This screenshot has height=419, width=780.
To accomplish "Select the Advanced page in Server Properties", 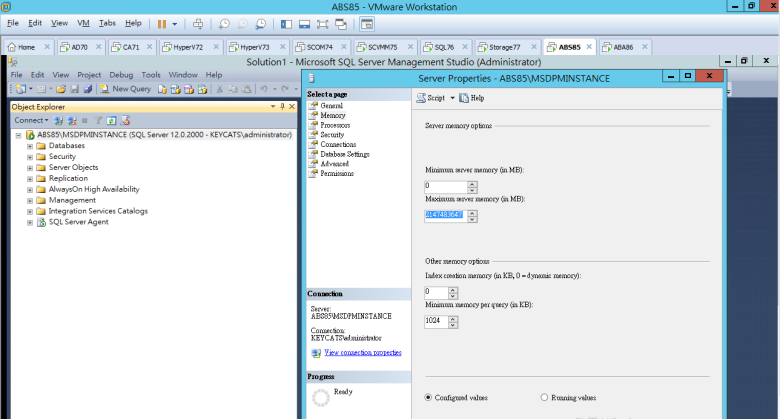I will click(x=334, y=164).
